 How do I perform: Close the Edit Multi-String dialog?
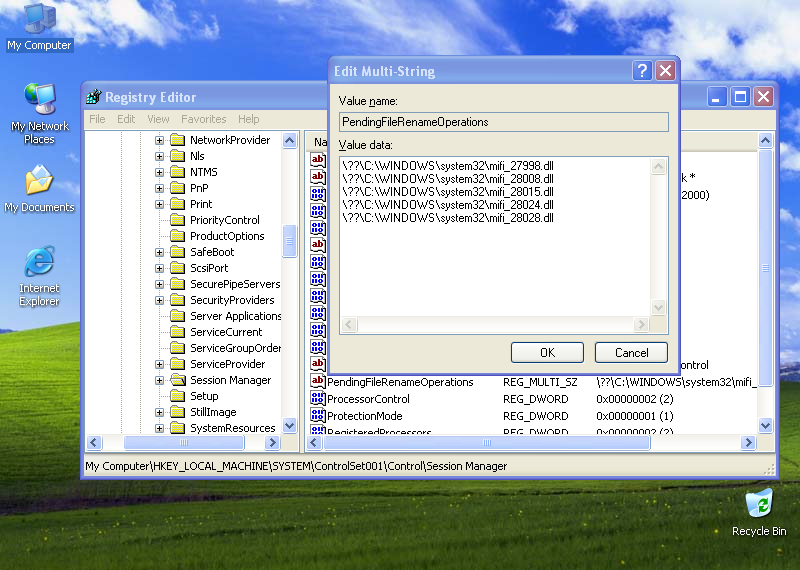pyautogui.click(x=665, y=70)
